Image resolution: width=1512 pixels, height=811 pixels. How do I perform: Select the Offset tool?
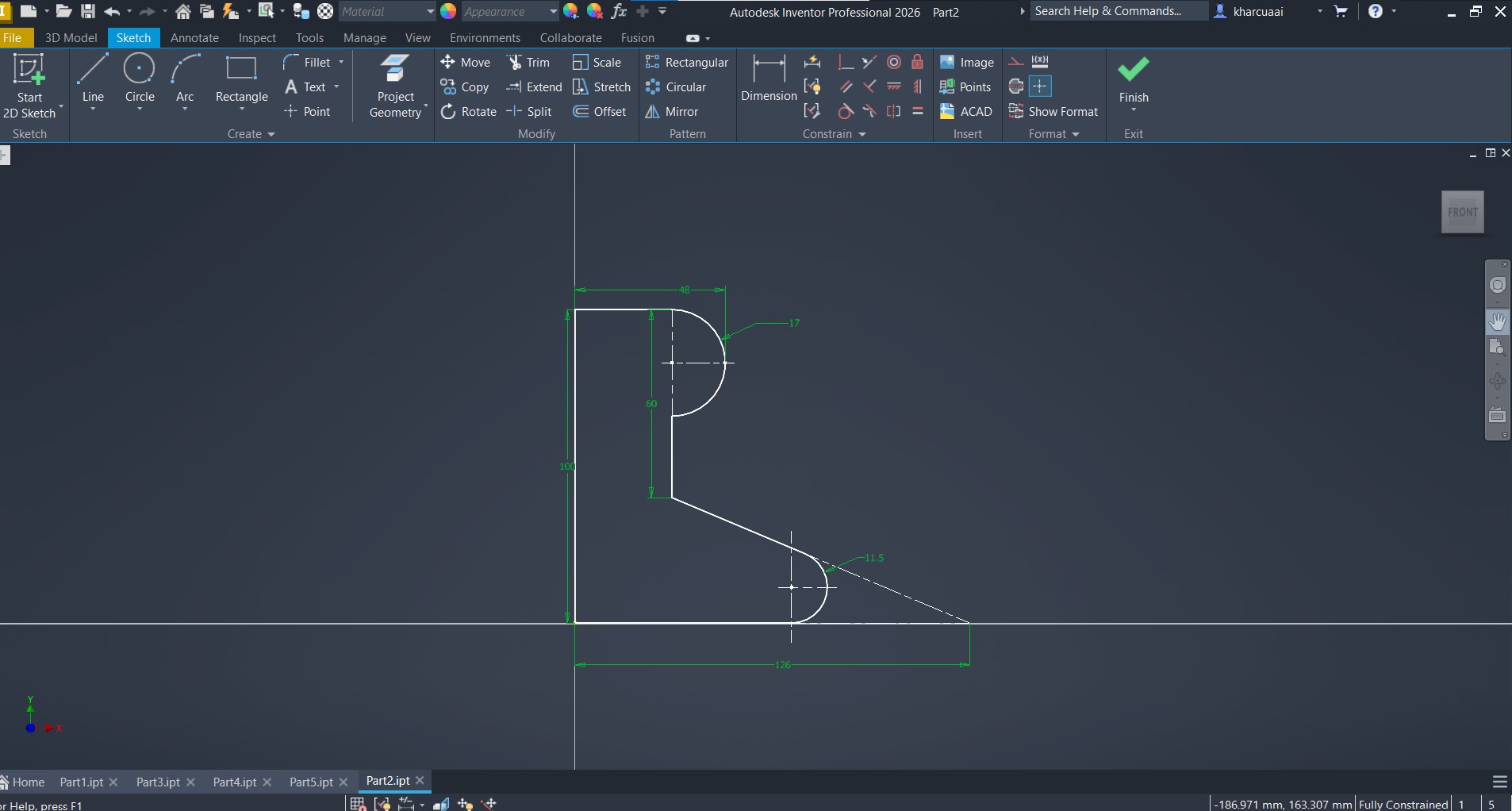[x=600, y=112]
